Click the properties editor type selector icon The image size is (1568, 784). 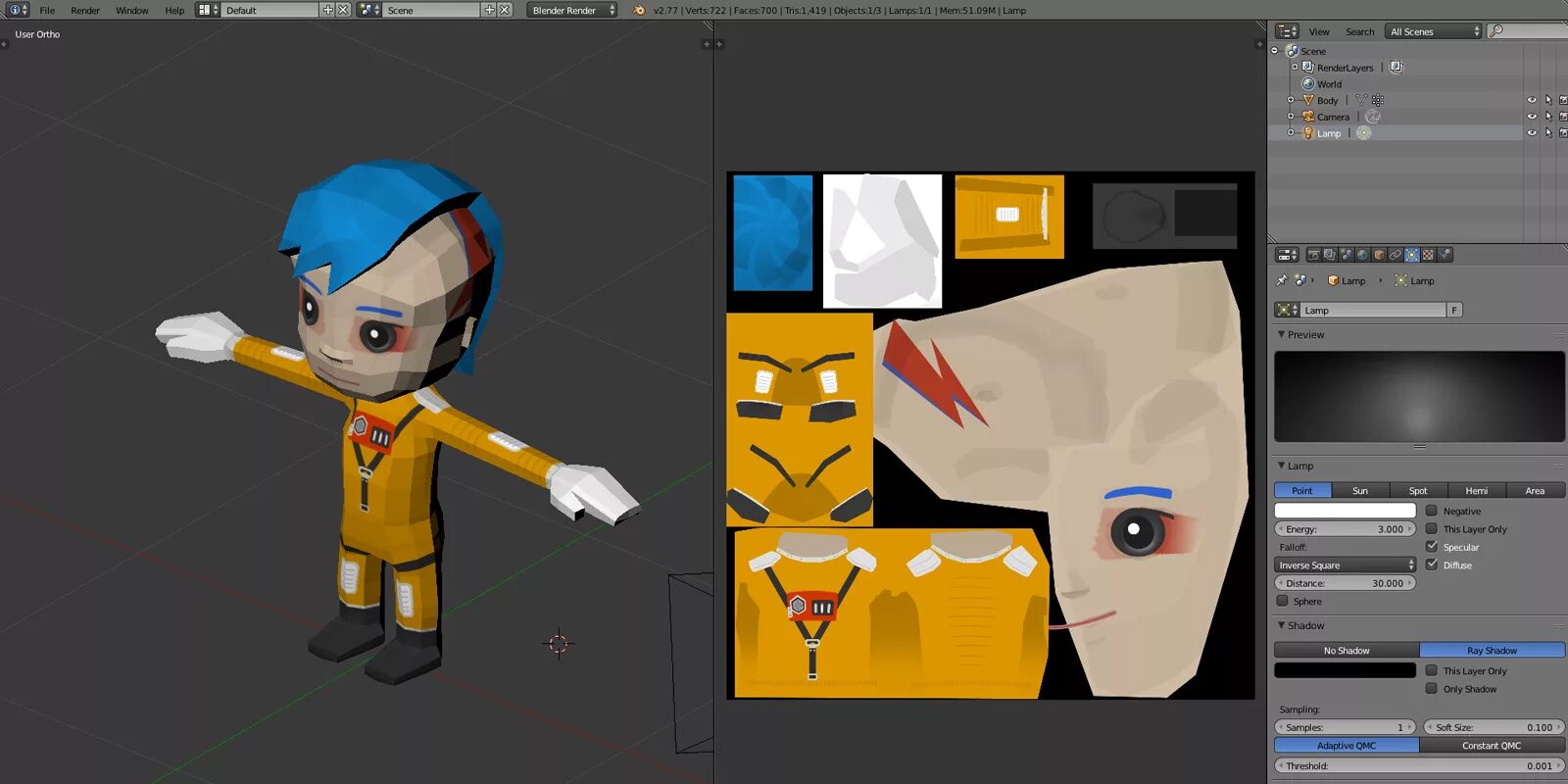[1287, 255]
